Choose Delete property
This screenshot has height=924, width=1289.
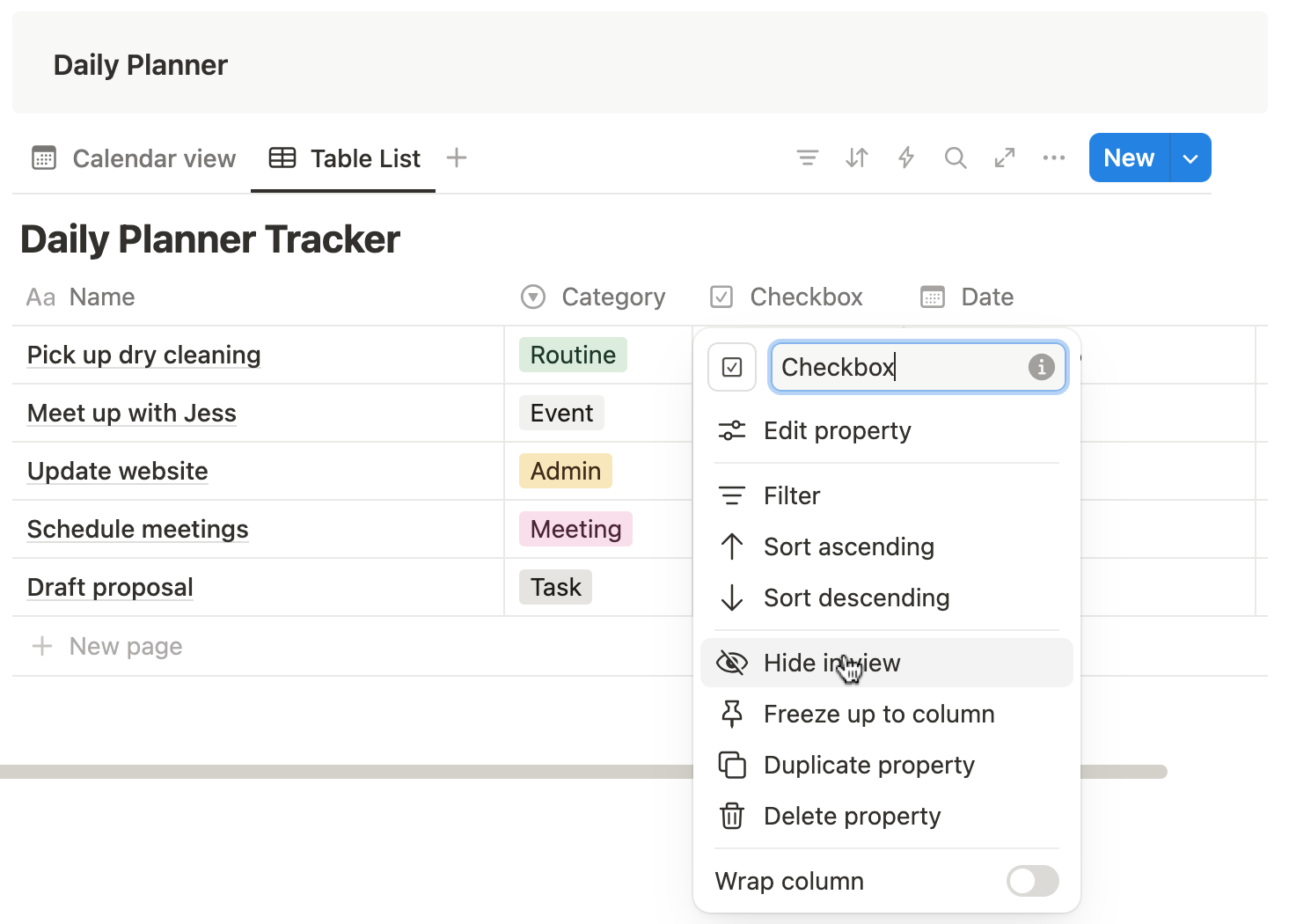(886, 816)
